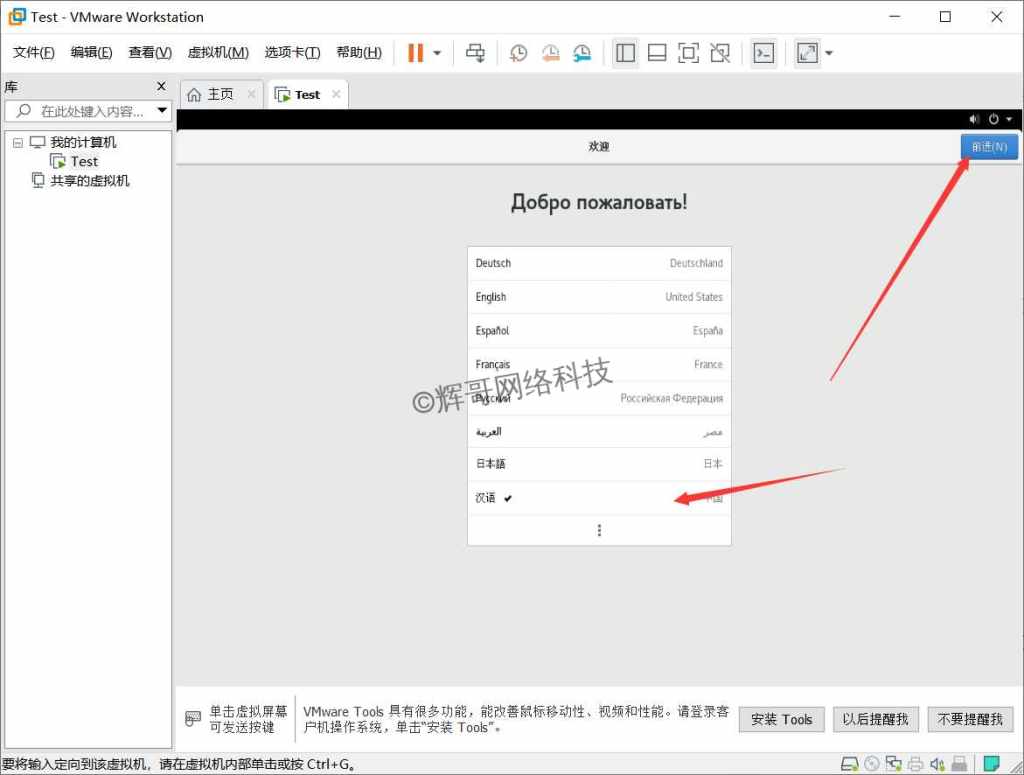Enter full screen mode
The image size is (1024, 775).
click(688, 53)
